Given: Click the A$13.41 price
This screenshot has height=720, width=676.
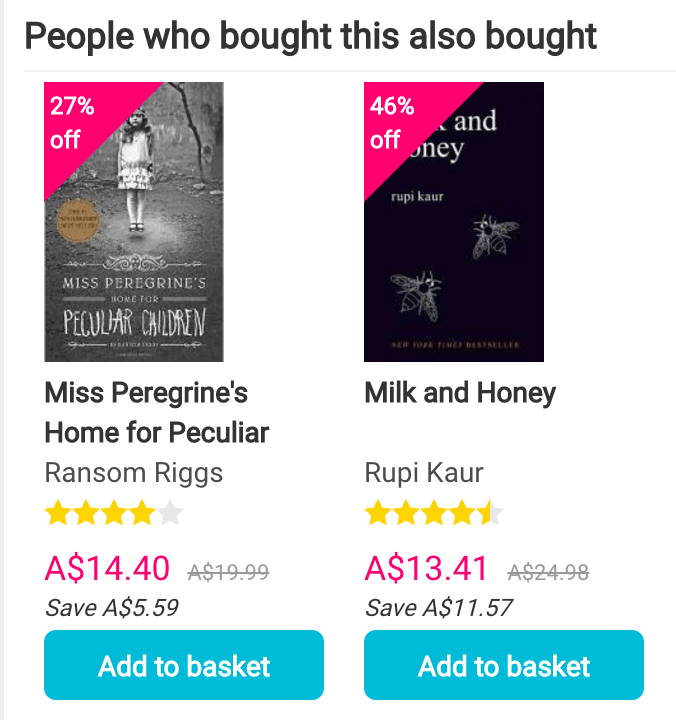Looking at the screenshot, I should coord(426,569).
